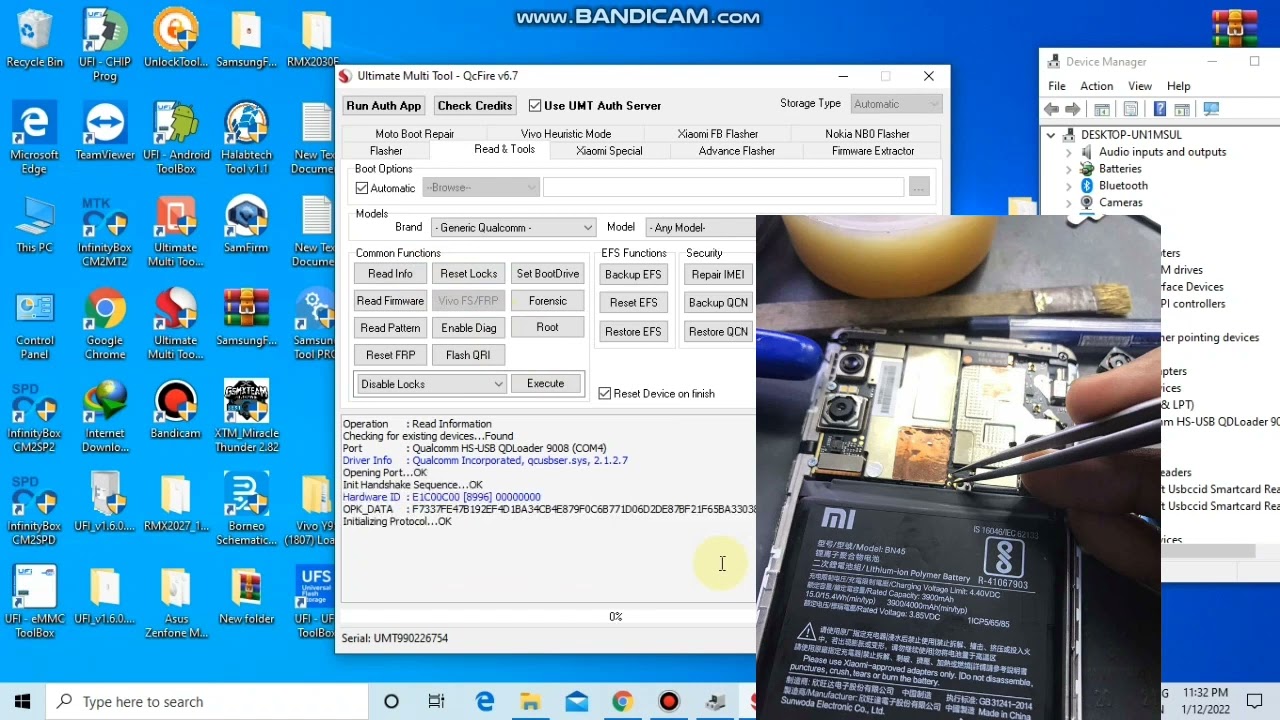
Task: Click Run Auth App button
Action: (384, 105)
